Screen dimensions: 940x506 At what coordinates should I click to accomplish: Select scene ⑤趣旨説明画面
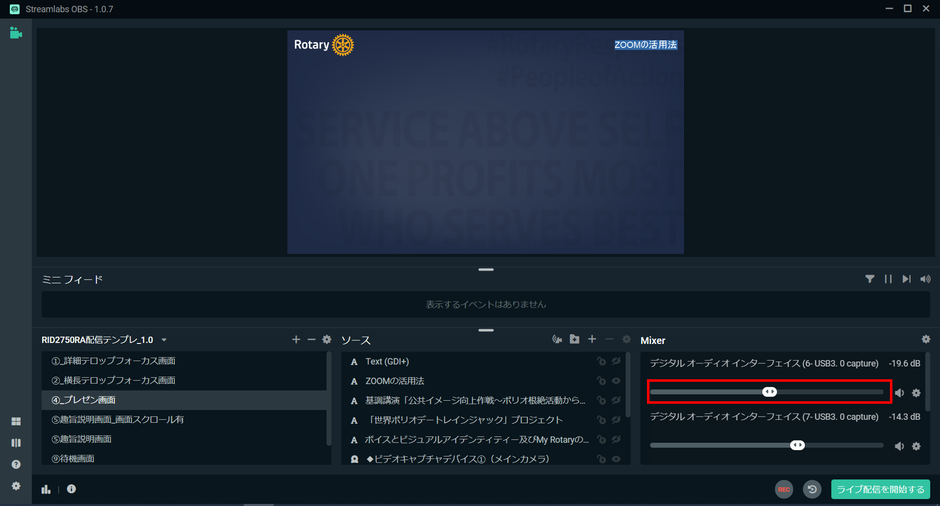(185, 439)
